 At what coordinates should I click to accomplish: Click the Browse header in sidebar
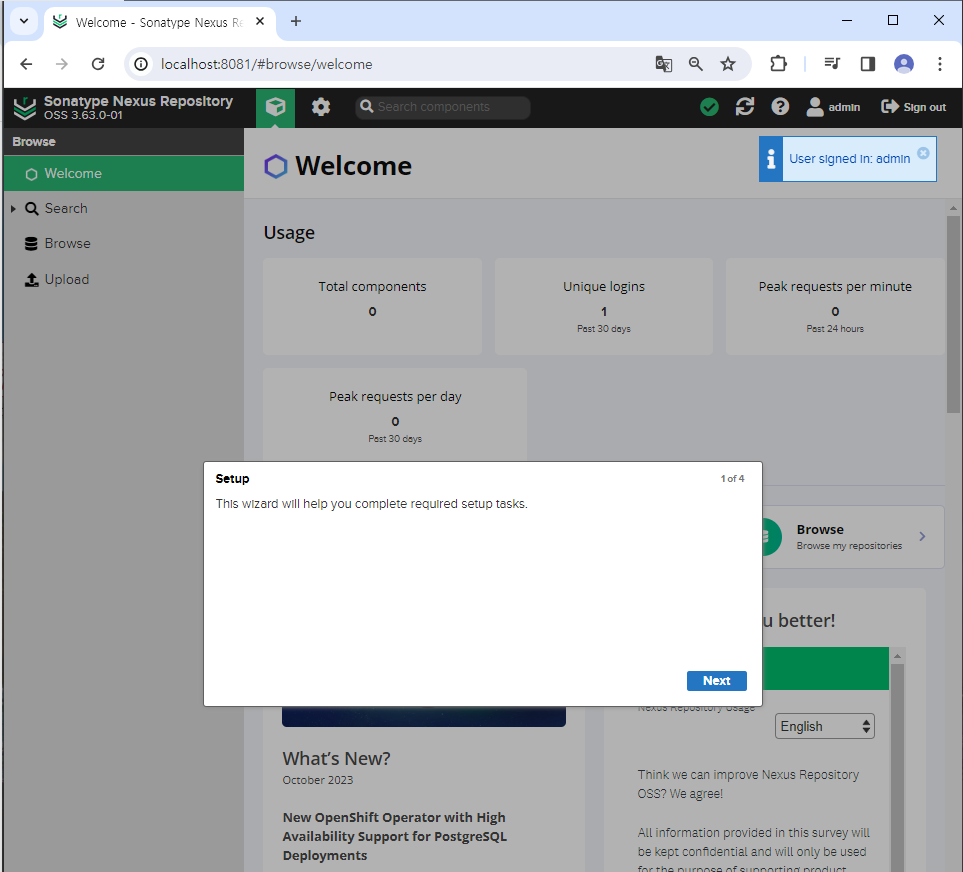34,142
